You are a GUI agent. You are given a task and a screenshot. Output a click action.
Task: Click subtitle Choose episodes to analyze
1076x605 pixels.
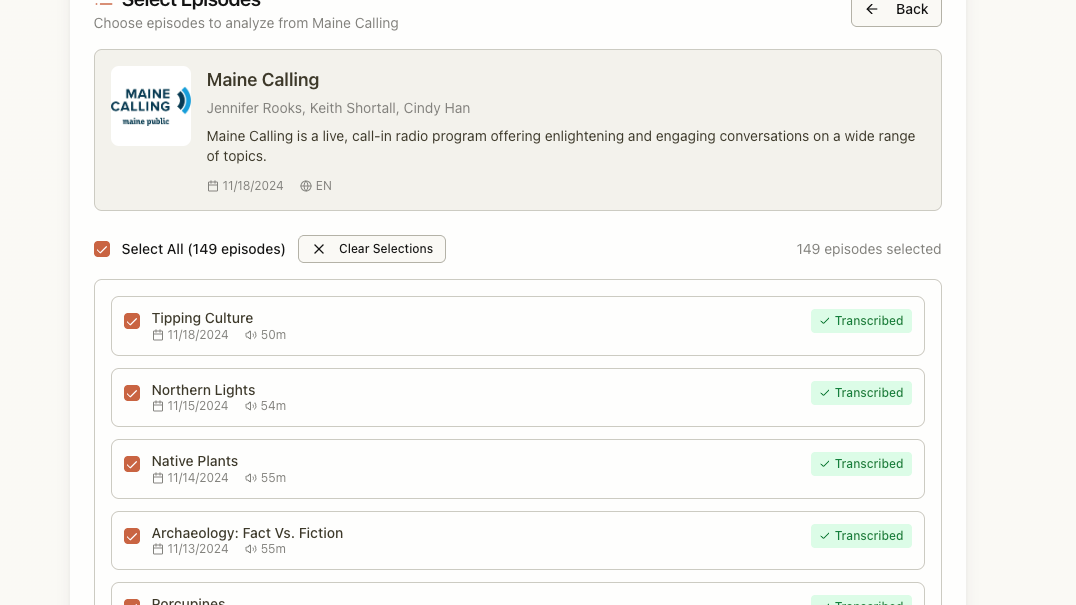click(x=246, y=23)
